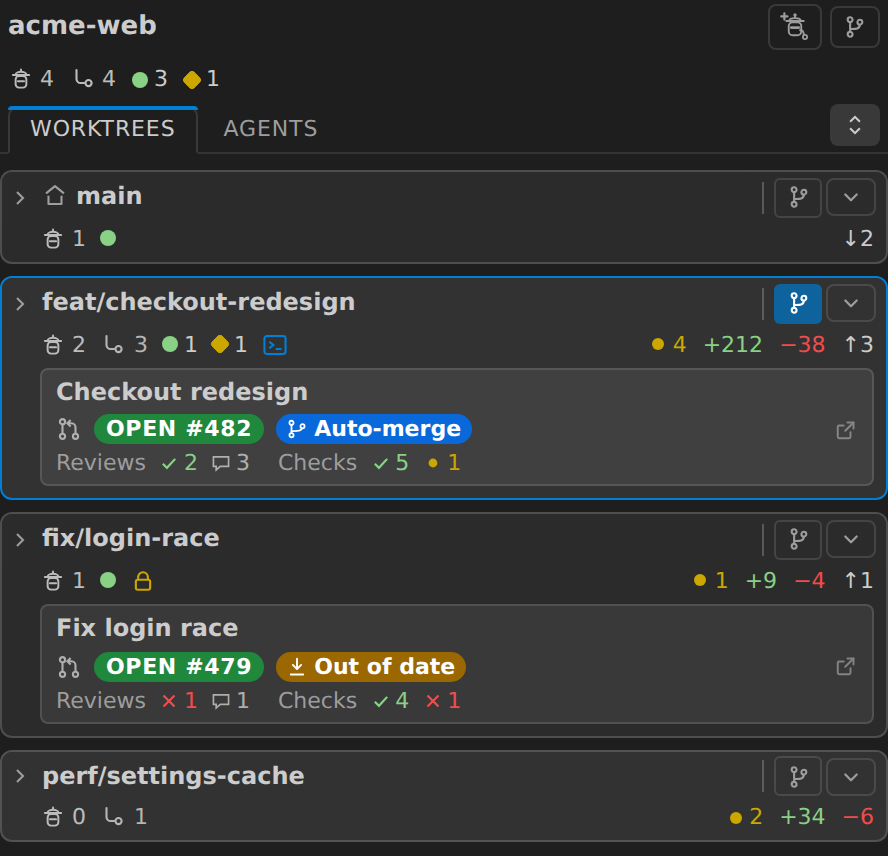The width and height of the screenshot is (888, 856).
Task: Click the Out of date badge
Action: click(371, 667)
